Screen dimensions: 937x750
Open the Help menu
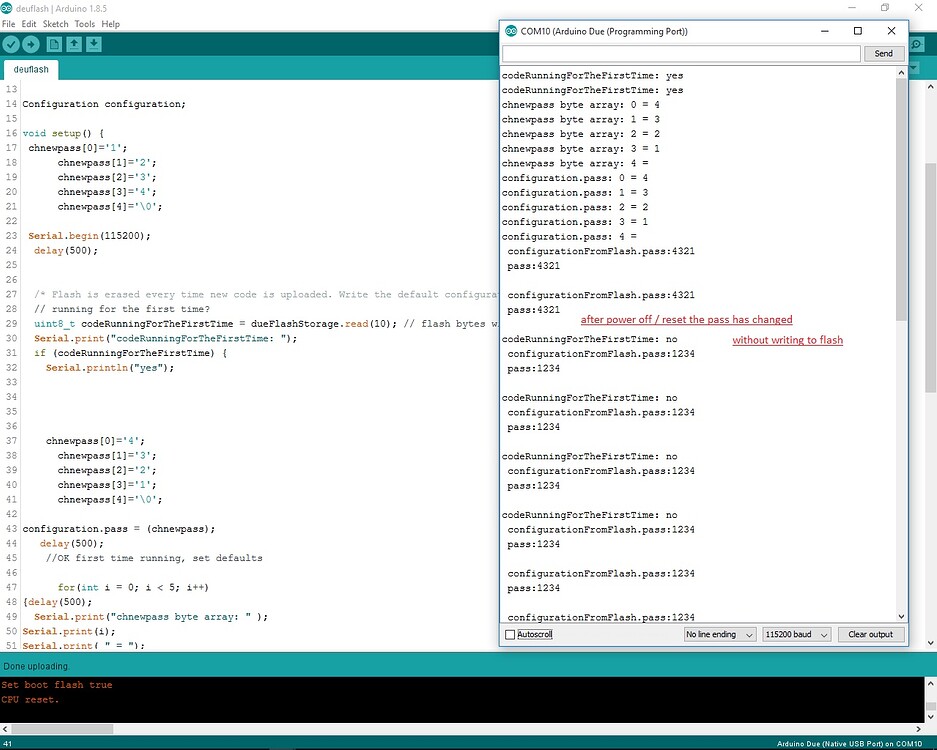tap(110, 23)
